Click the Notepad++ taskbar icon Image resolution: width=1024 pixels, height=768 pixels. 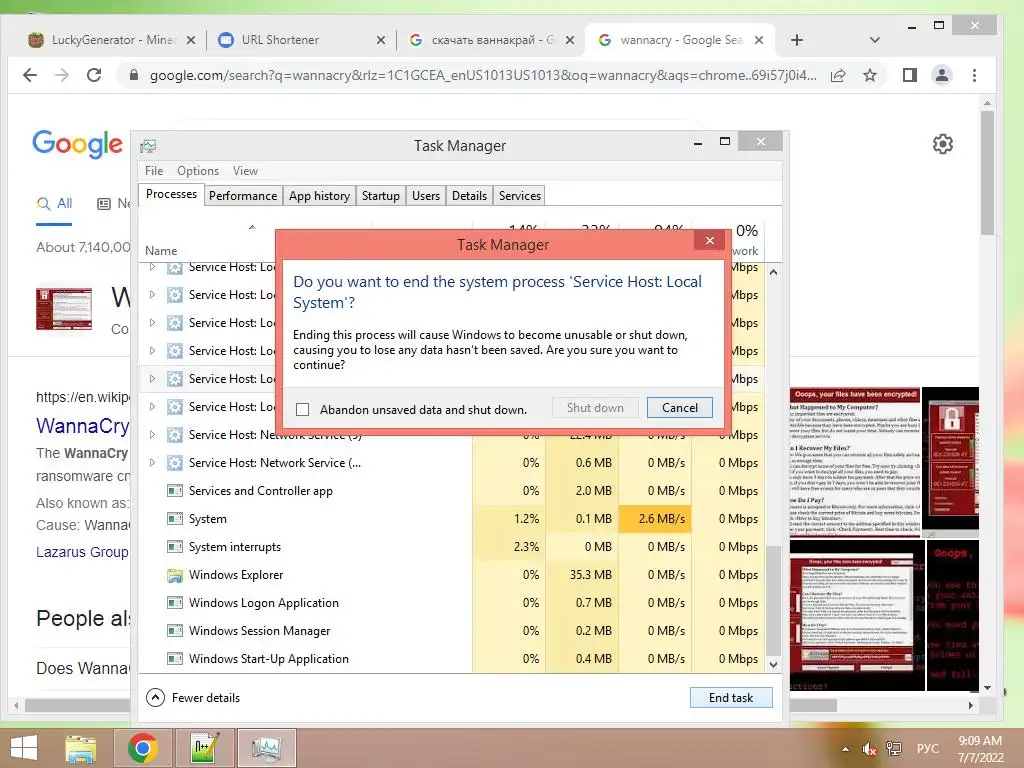204,748
